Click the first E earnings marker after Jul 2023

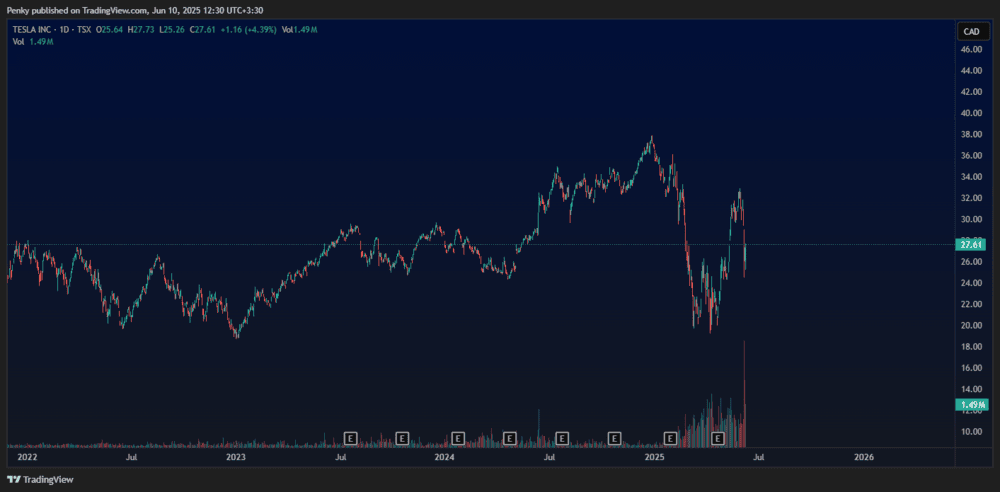[x=350, y=438]
